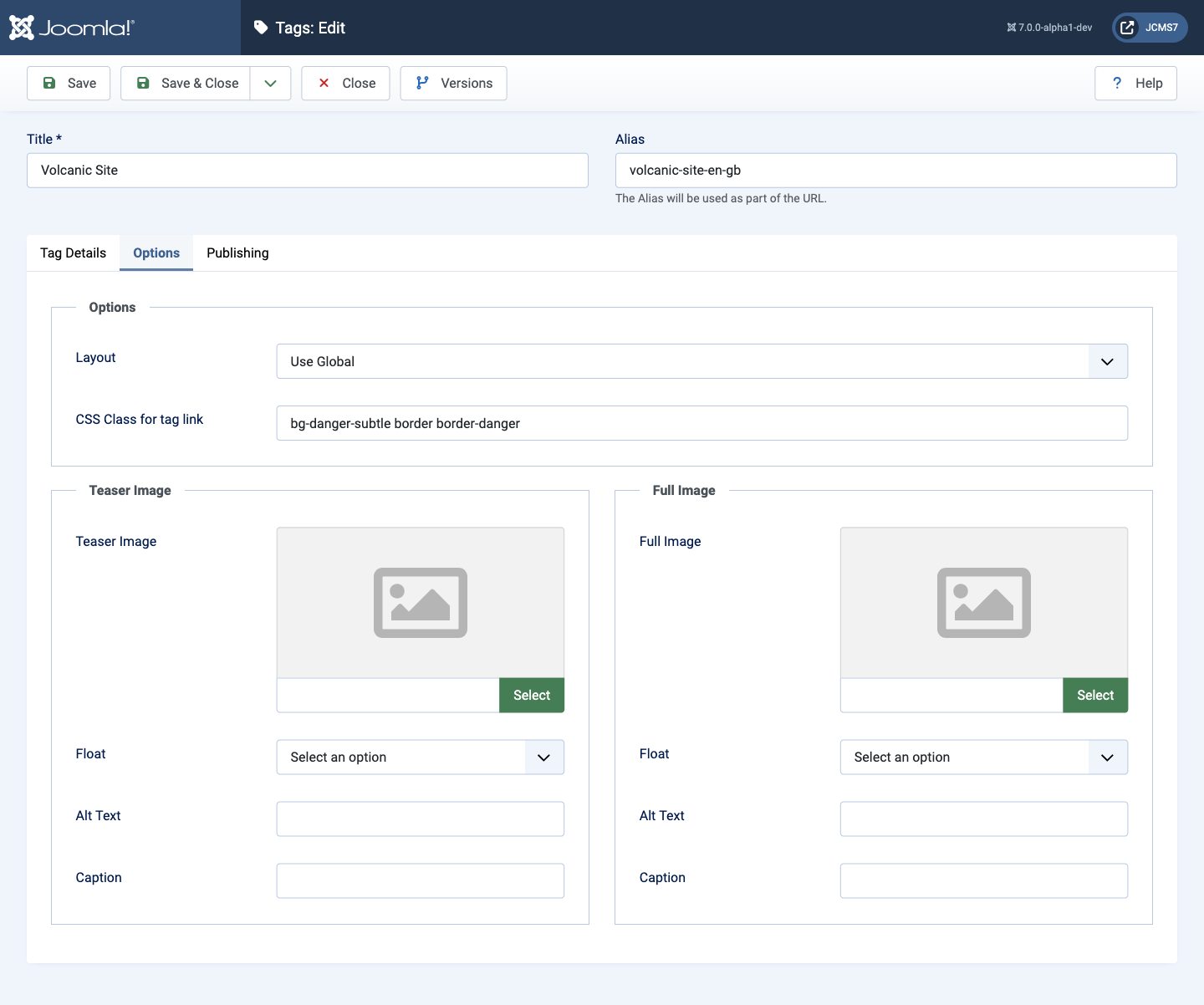Screen dimensions: 1204x1005
Task: Click the Joomla! logo
Action: (x=71, y=28)
